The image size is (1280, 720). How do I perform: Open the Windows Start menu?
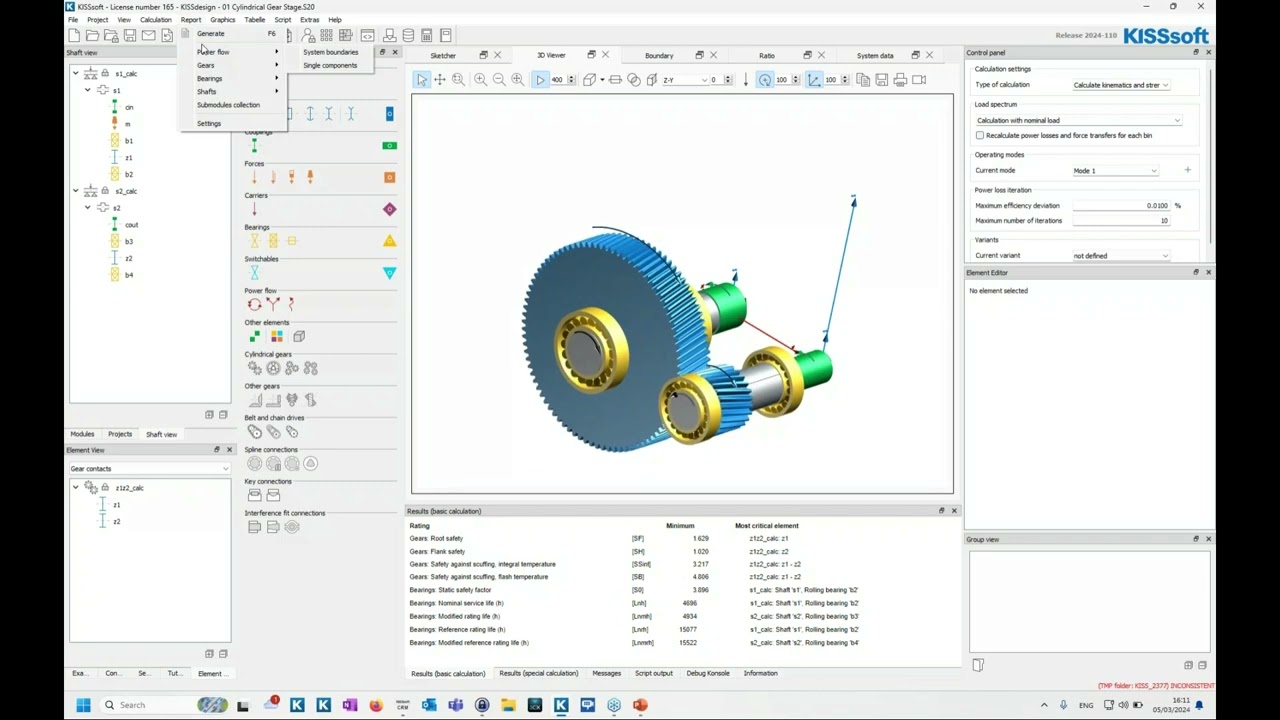pyautogui.click(x=83, y=705)
